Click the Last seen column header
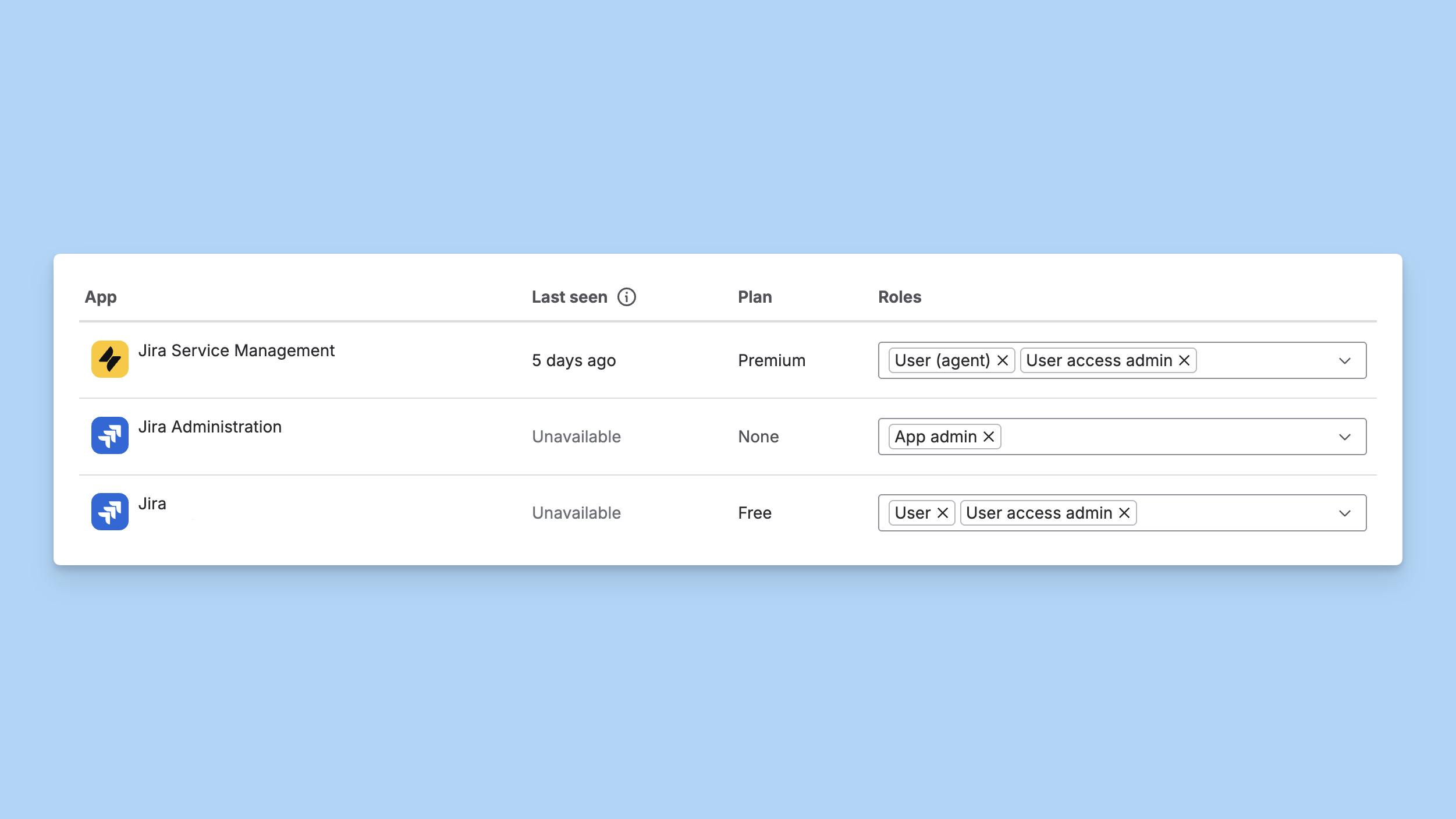Viewport: 1456px width, 819px height. (570, 297)
